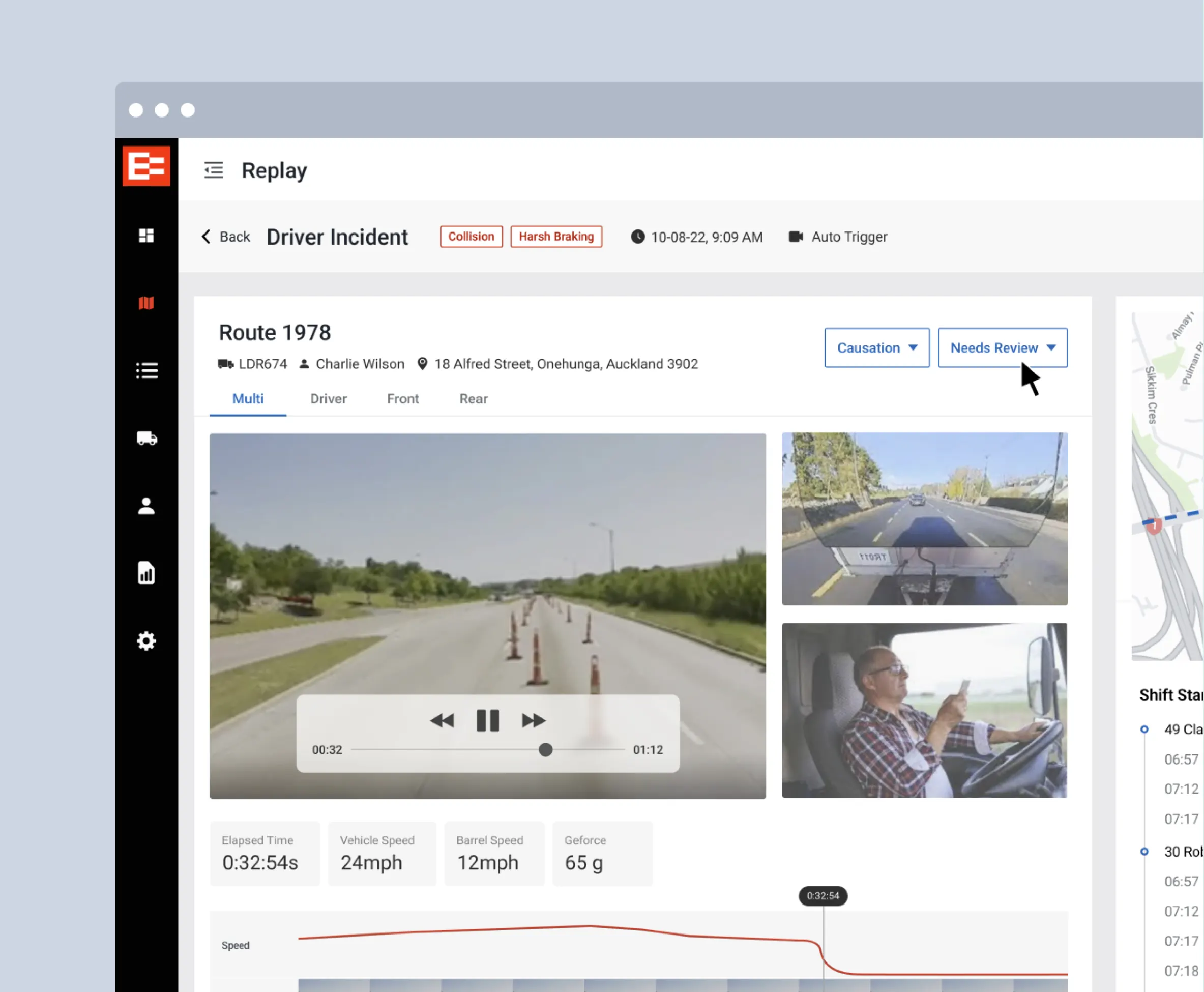Fast forward the video playback

click(533, 720)
